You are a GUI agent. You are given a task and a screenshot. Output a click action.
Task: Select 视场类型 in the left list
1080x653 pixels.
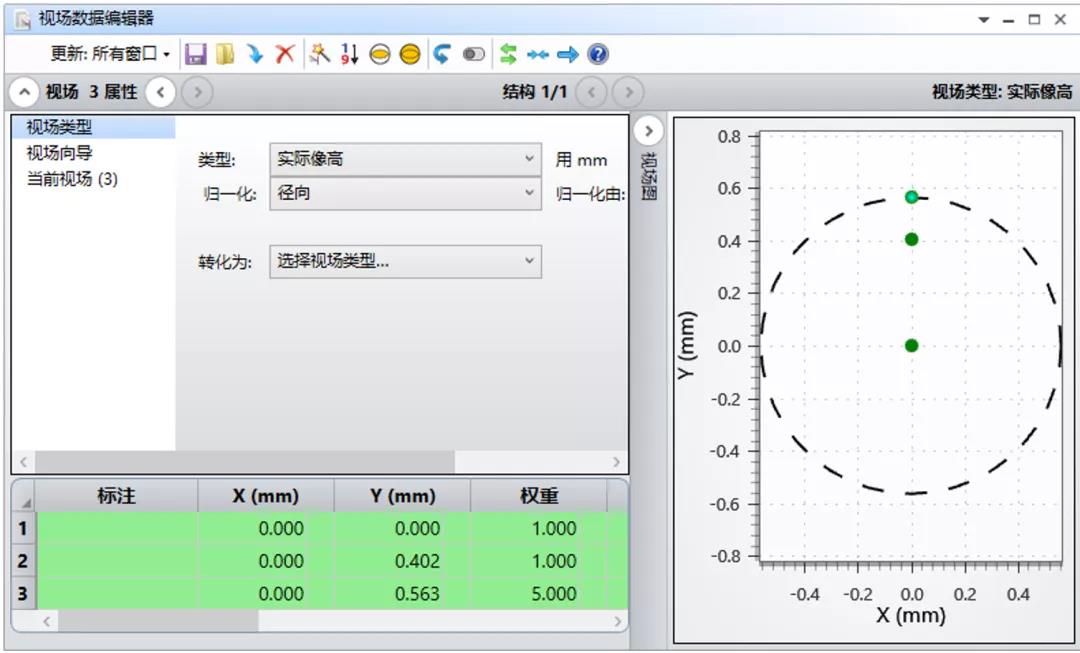(x=93, y=127)
